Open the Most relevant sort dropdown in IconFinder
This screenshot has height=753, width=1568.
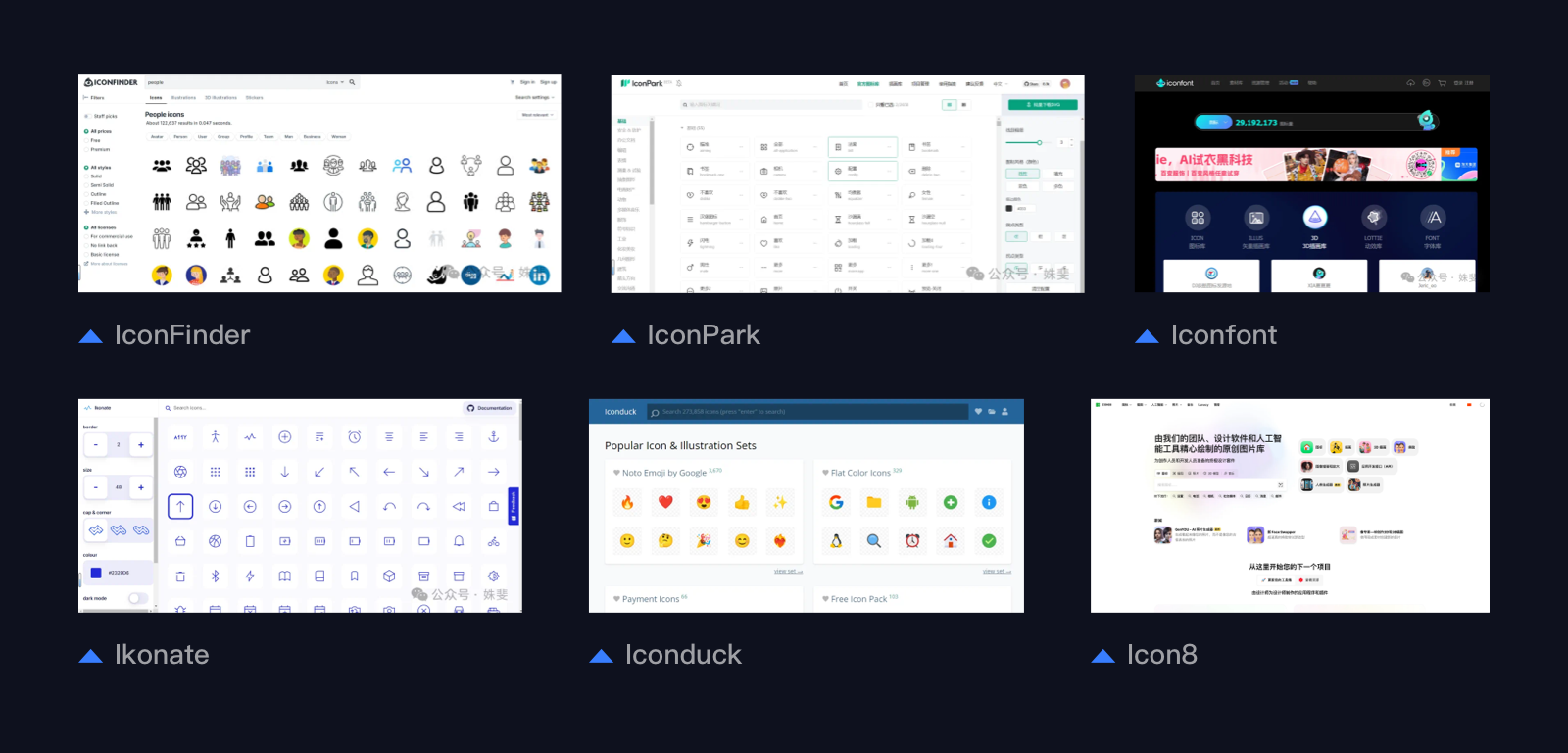click(538, 115)
